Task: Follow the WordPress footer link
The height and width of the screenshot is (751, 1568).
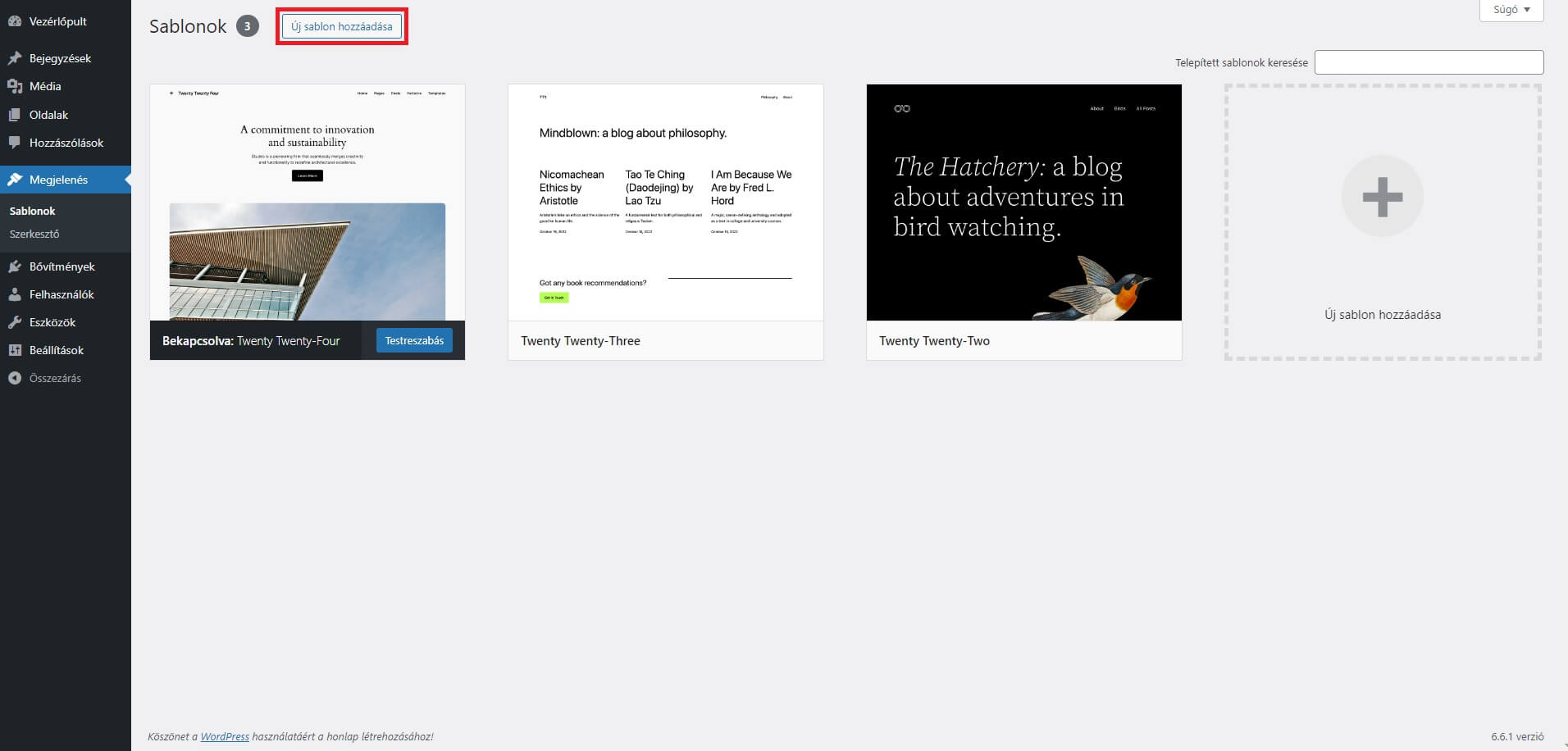Action: coord(225,736)
